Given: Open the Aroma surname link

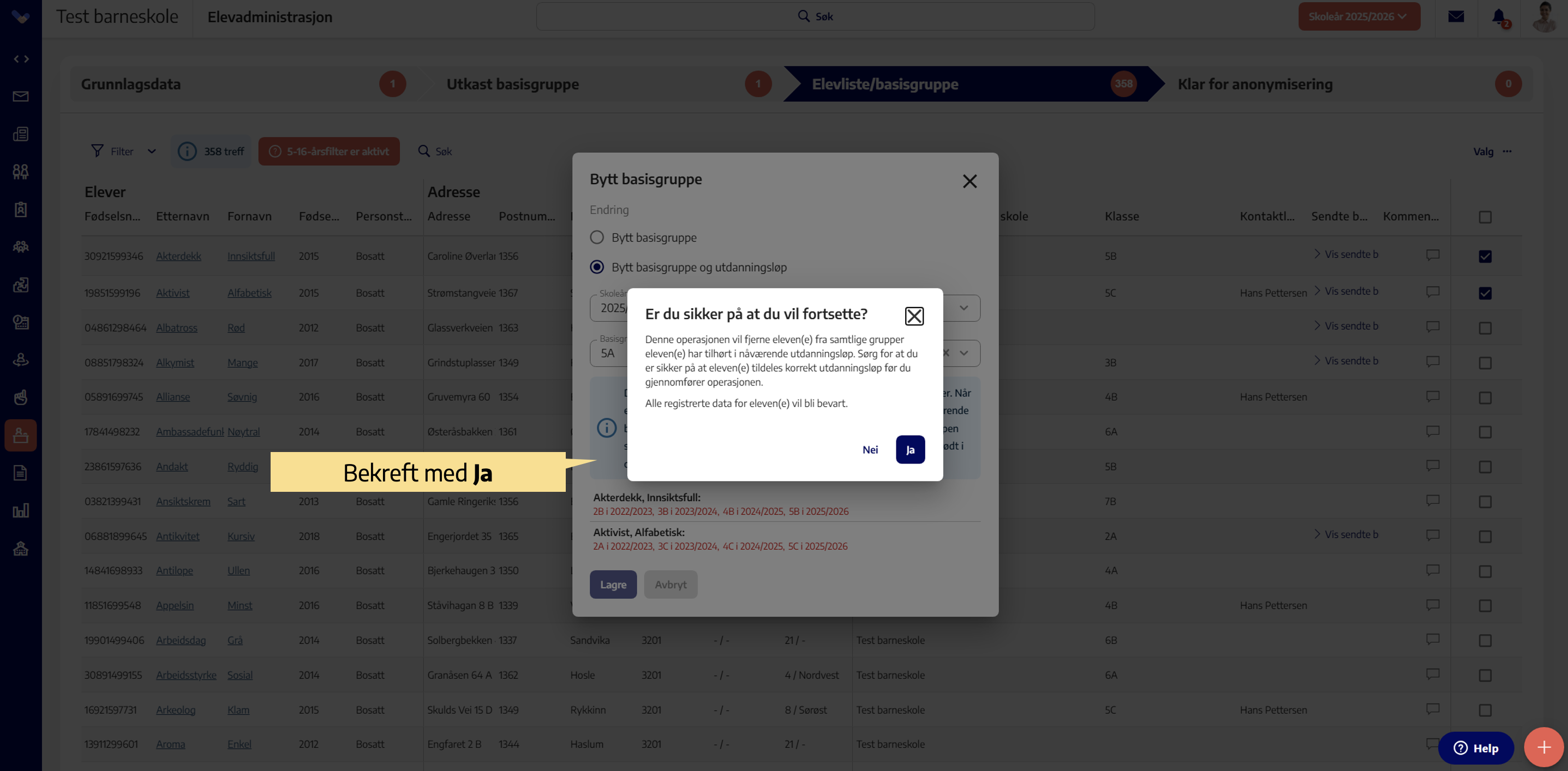Looking at the screenshot, I should click(170, 744).
